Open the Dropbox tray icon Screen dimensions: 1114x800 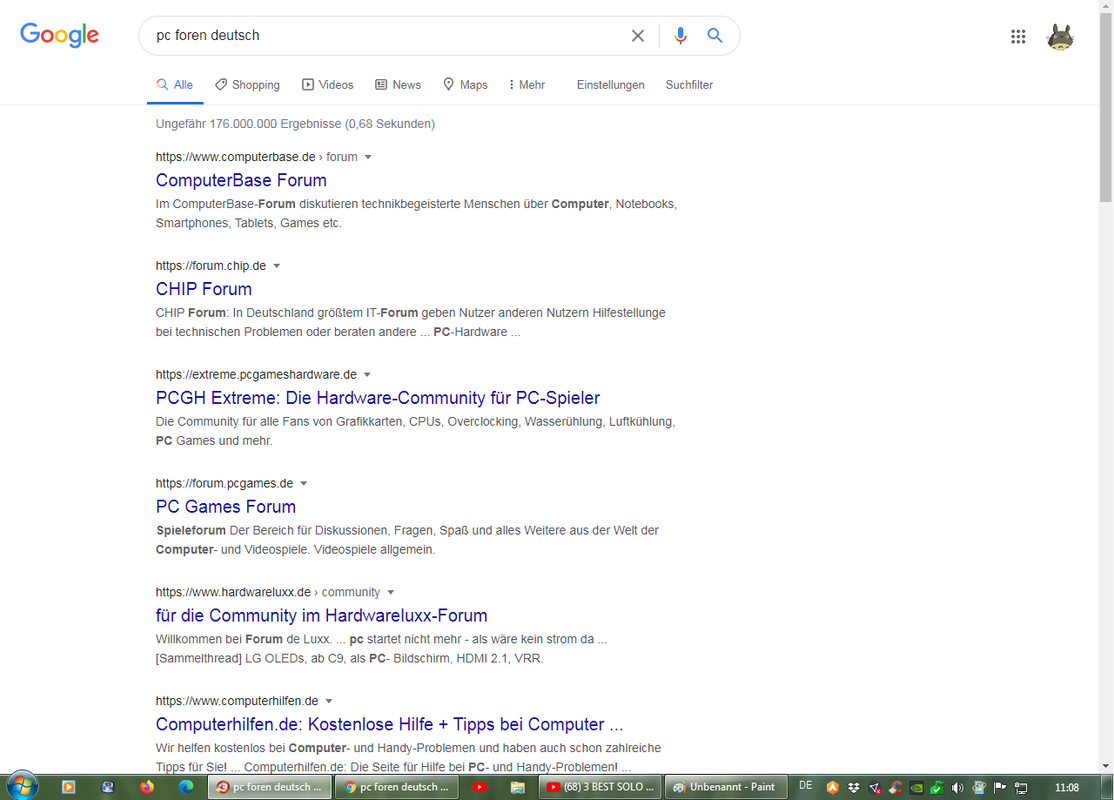point(853,787)
